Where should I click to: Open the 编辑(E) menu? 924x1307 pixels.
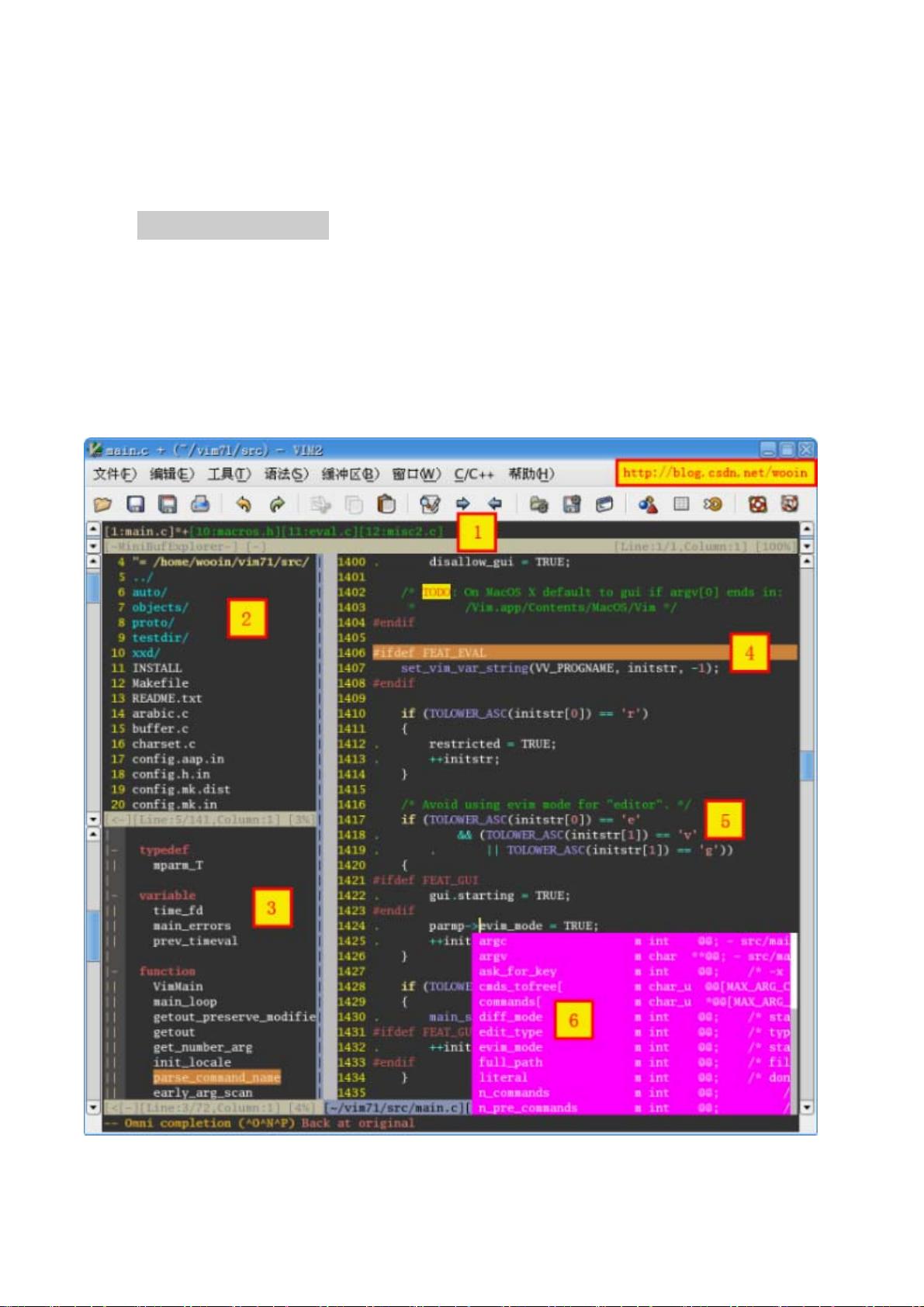click(x=172, y=474)
